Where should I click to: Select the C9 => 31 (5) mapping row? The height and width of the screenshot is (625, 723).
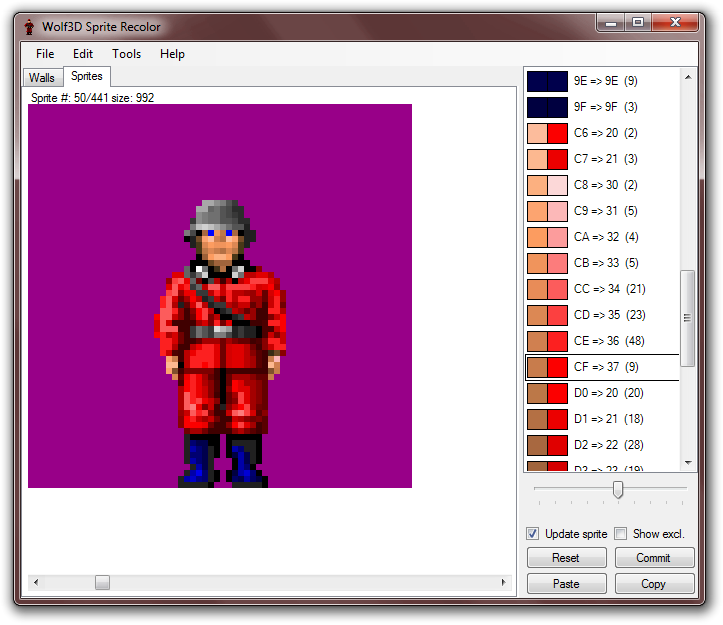click(602, 211)
